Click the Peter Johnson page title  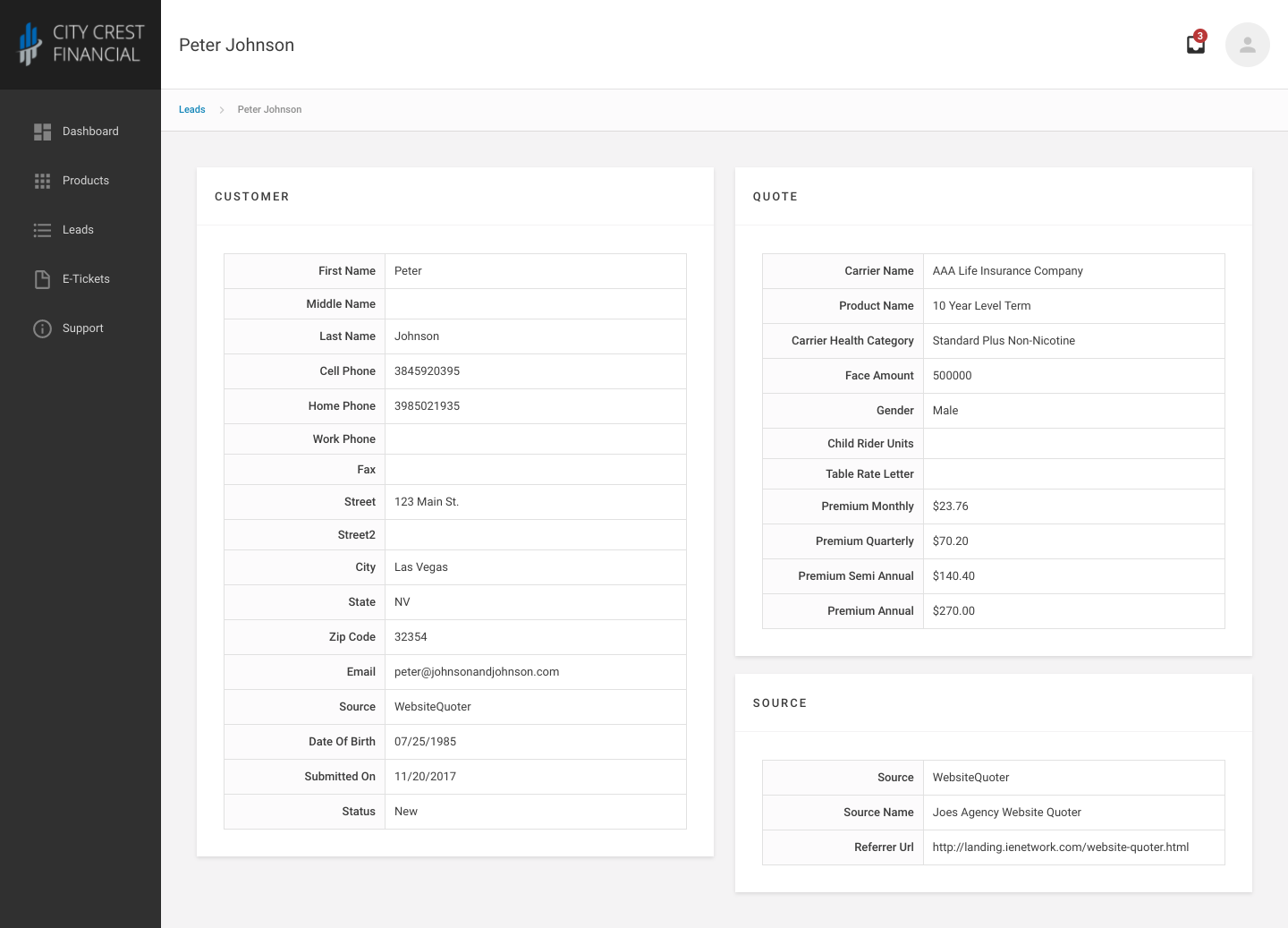point(236,45)
